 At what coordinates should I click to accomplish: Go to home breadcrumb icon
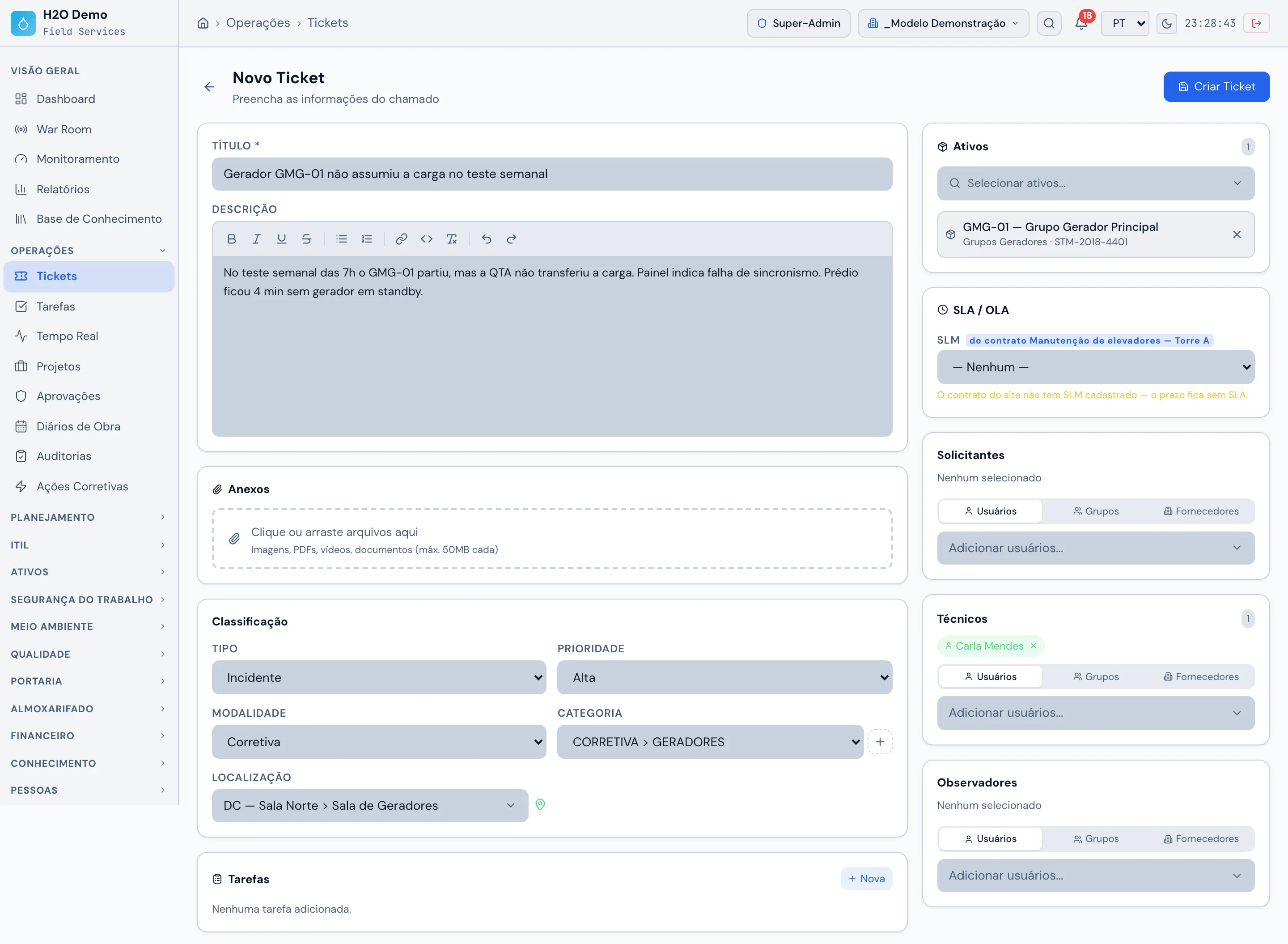pyautogui.click(x=203, y=23)
